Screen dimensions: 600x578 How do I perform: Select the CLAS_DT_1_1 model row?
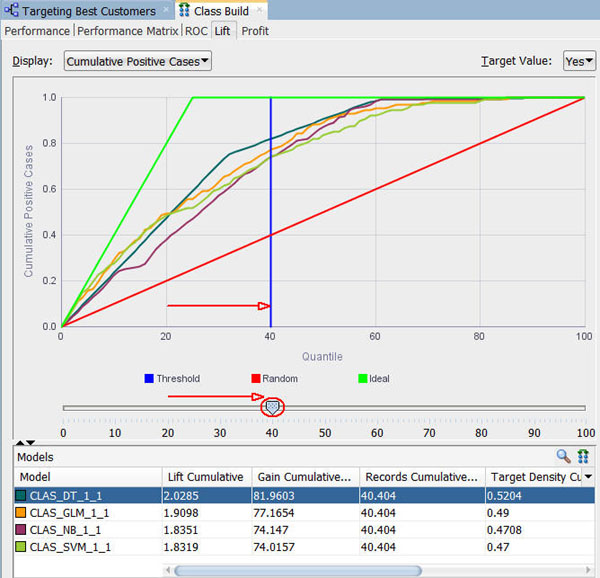point(304,496)
